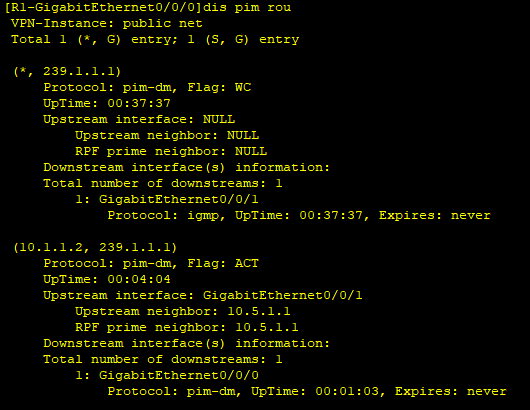Click 'RPF prime neighbor: NULL' line
Image resolution: width=530 pixels, height=410 pixels.
[171, 151]
